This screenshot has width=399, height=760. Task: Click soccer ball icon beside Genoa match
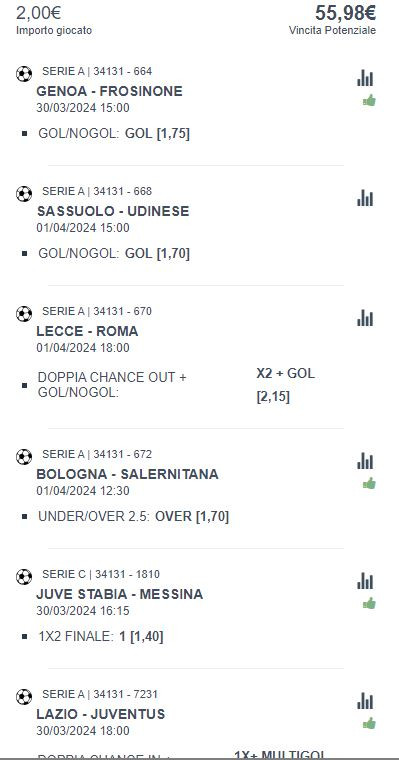(24, 74)
